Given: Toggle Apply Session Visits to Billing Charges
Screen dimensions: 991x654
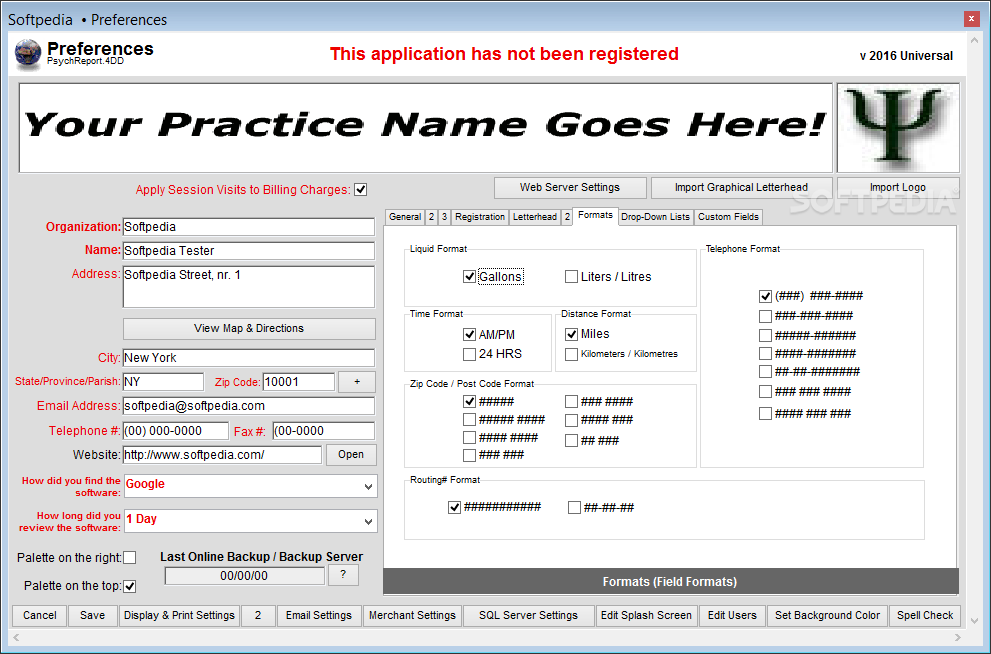Looking at the screenshot, I should [360, 190].
